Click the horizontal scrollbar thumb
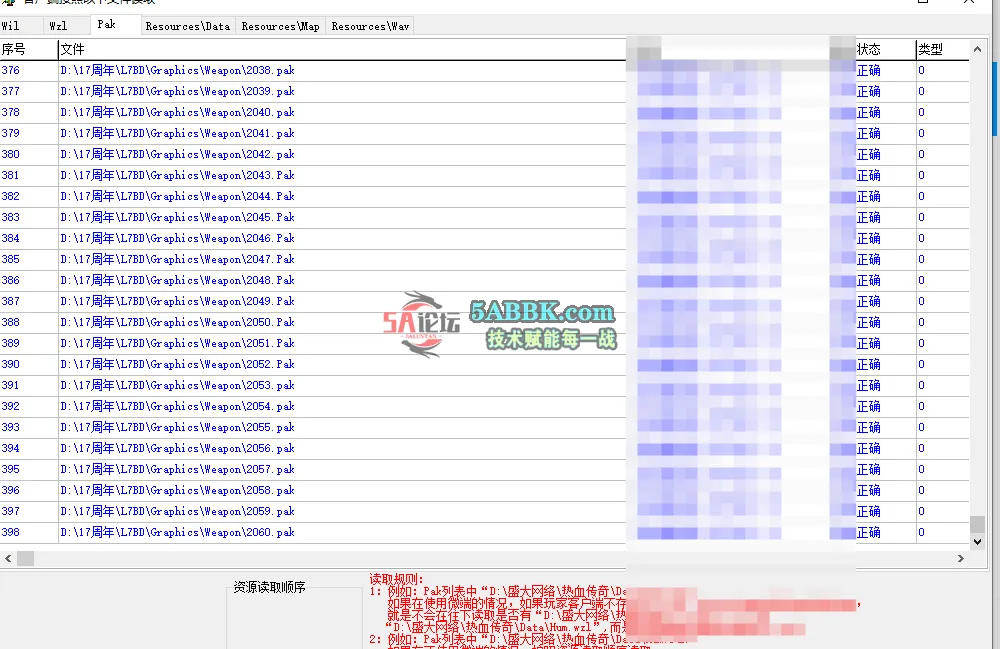The height and width of the screenshot is (649, 1000). (x=26, y=558)
